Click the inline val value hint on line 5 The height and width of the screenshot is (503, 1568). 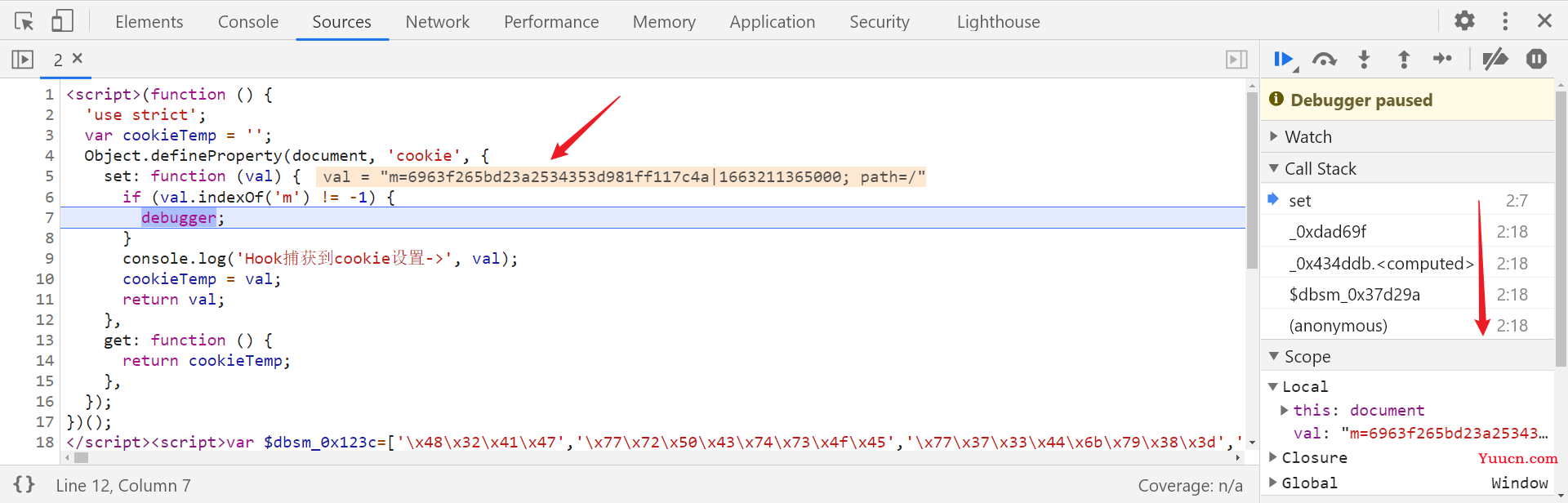coord(621,176)
